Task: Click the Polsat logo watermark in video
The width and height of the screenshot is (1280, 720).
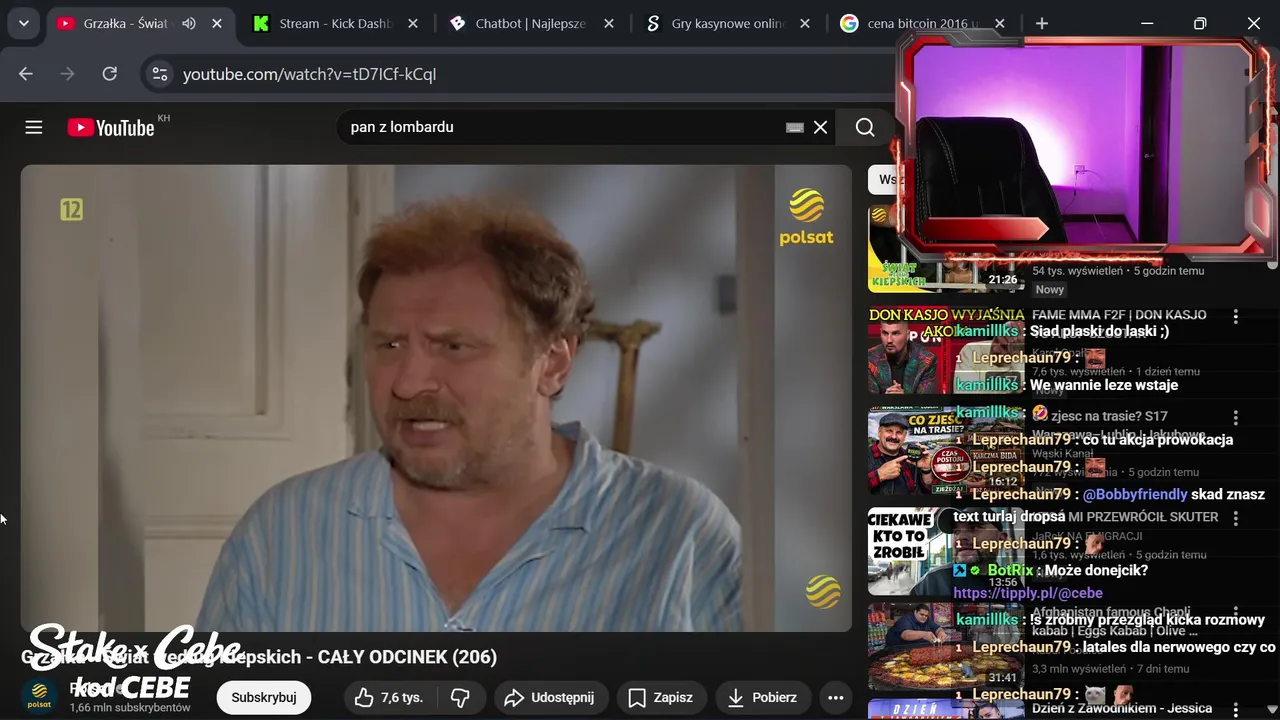Action: pos(807,217)
